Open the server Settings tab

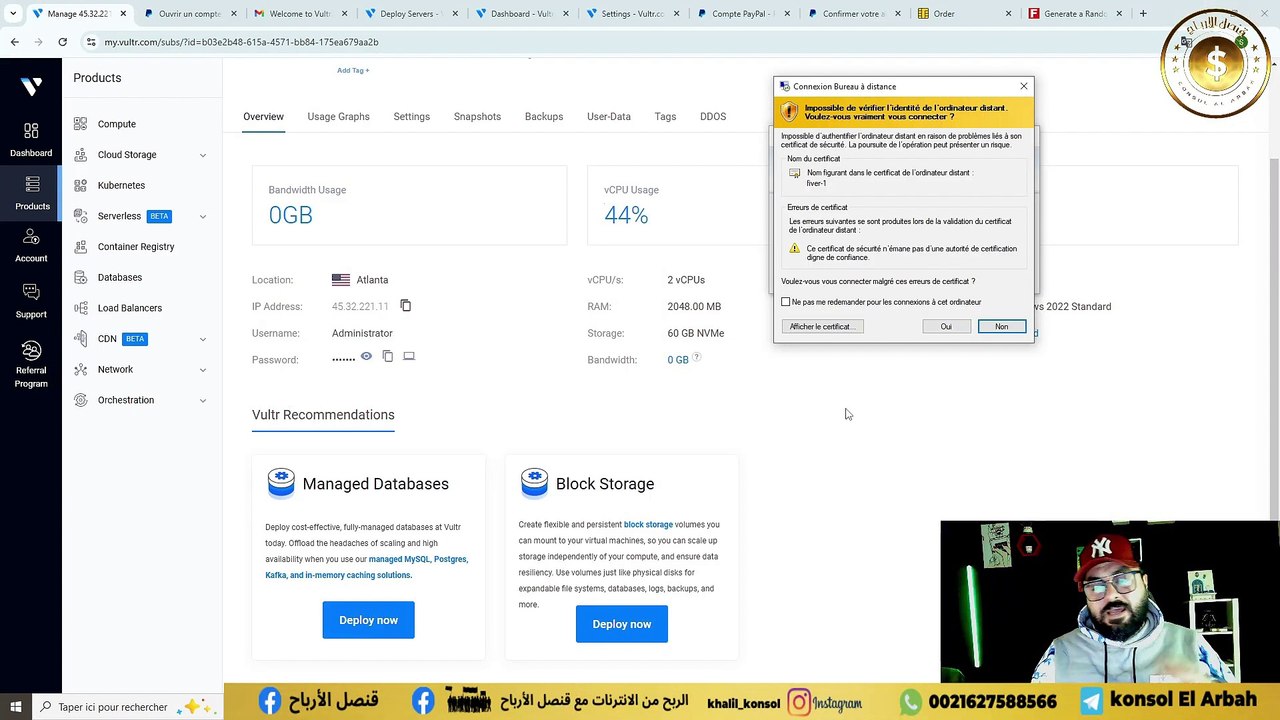[411, 117]
